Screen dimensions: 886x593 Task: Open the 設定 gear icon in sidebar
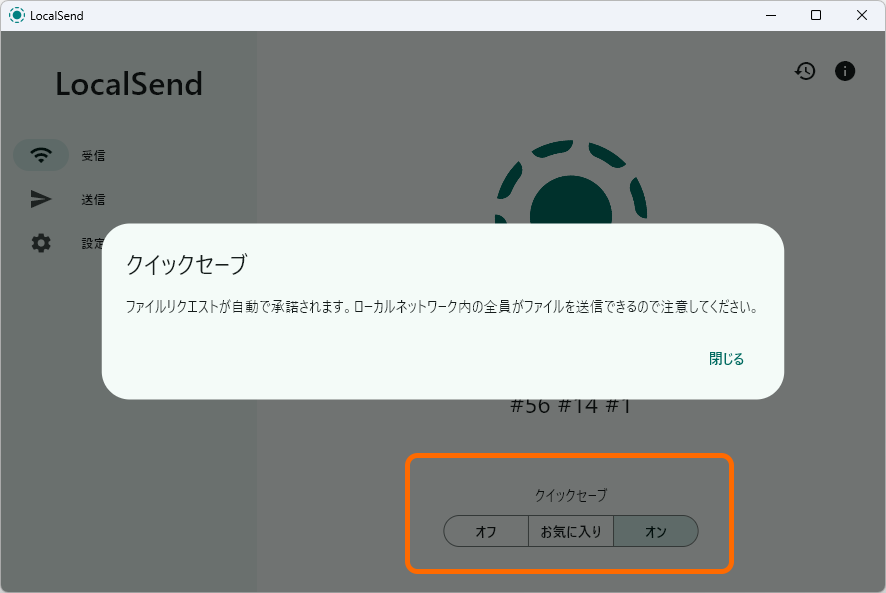(41, 243)
